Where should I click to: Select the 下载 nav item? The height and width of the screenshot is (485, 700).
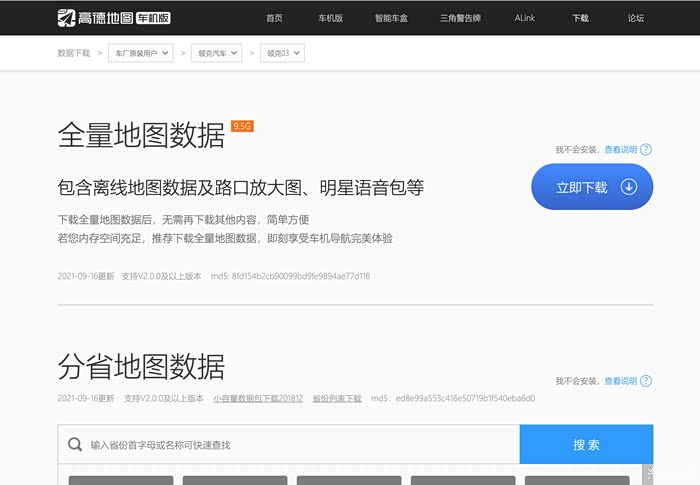tap(580, 18)
